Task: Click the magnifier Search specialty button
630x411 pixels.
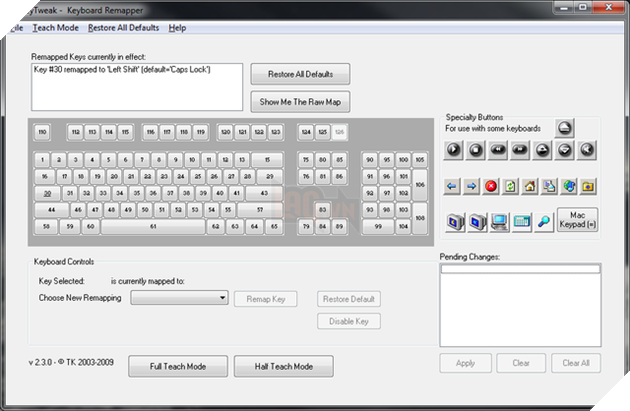Action: pyautogui.click(x=543, y=221)
